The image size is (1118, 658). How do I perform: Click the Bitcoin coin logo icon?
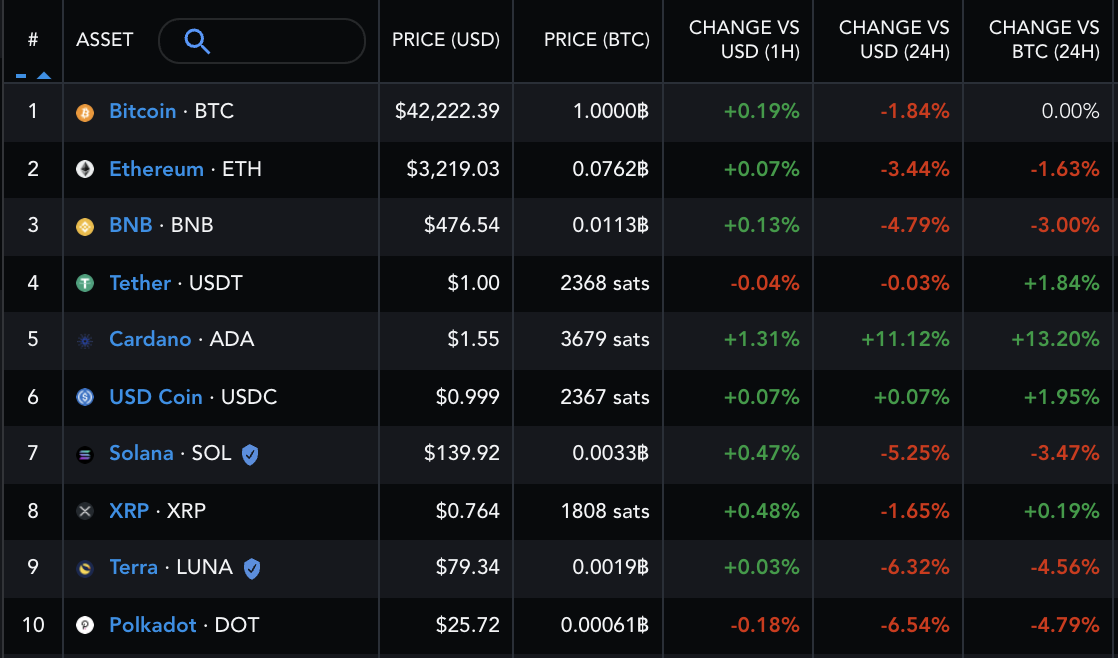pyautogui.click(x=85, y=112)
